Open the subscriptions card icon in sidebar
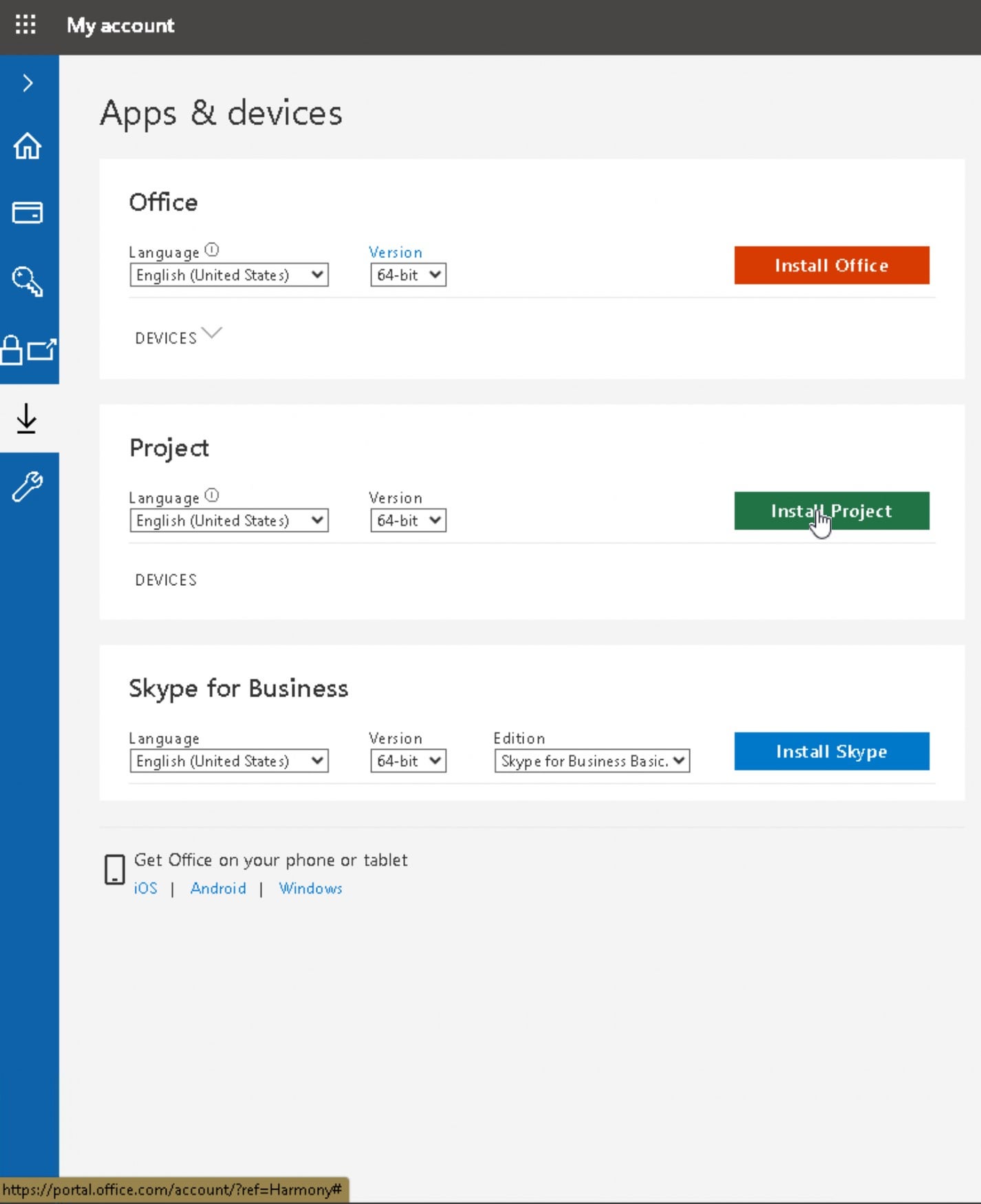The image size is (981, 1204). [28, 212]
